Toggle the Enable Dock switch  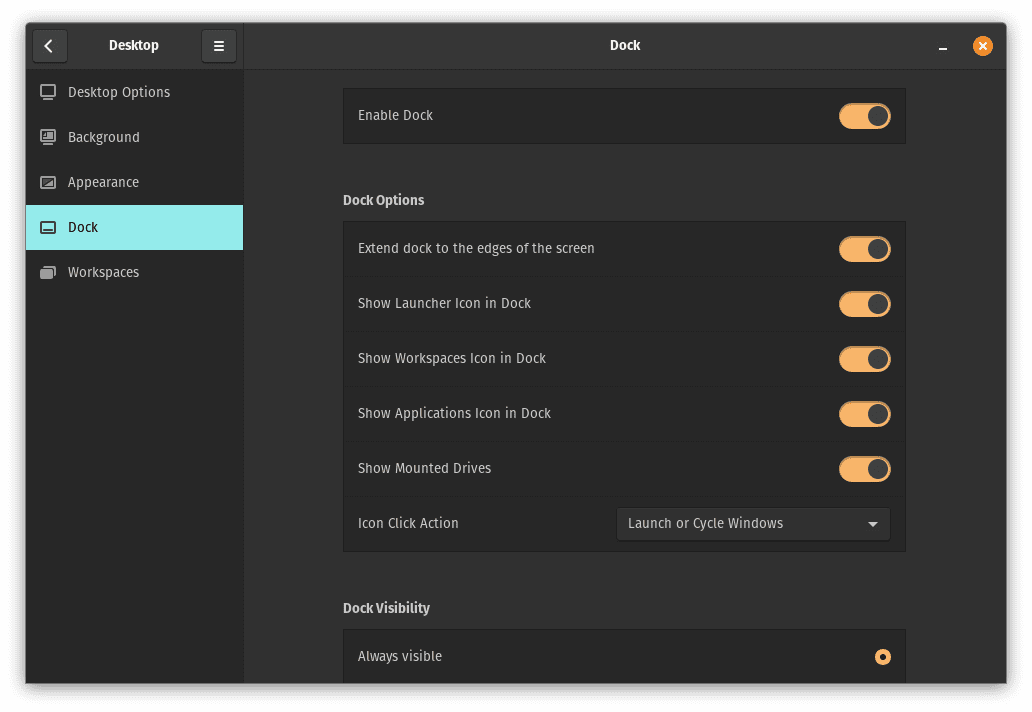(x=865, y=116)
